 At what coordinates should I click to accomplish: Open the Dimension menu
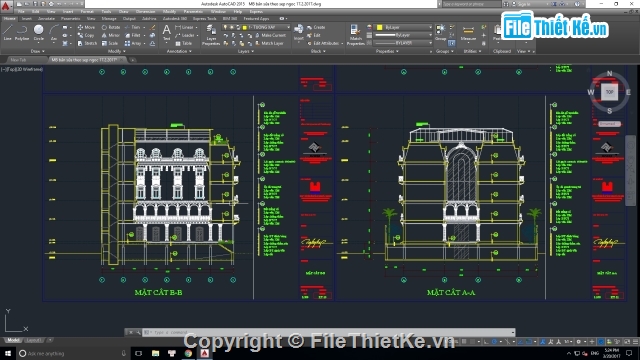point(145,11)
